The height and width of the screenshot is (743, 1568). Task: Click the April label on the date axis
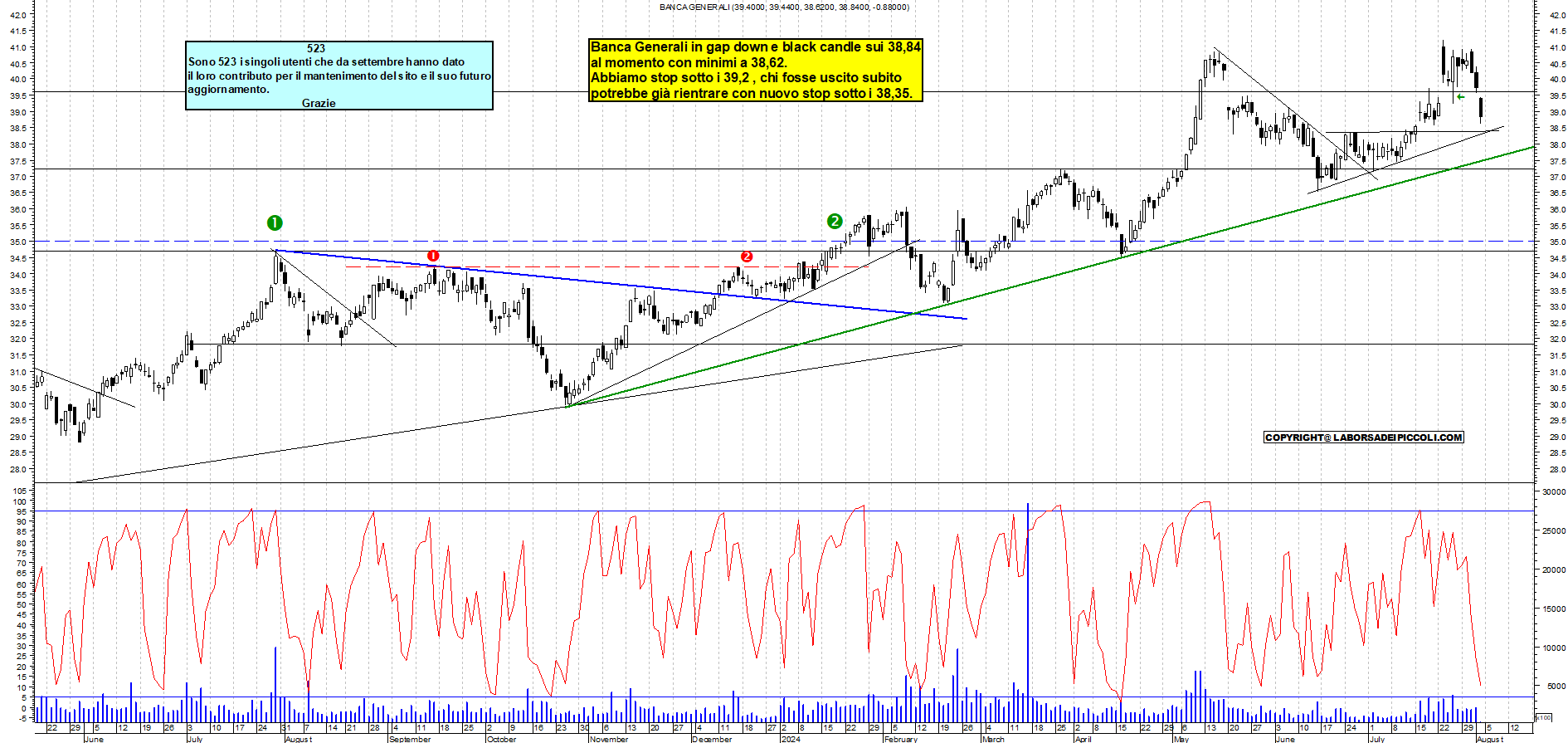coord(1083,739)
